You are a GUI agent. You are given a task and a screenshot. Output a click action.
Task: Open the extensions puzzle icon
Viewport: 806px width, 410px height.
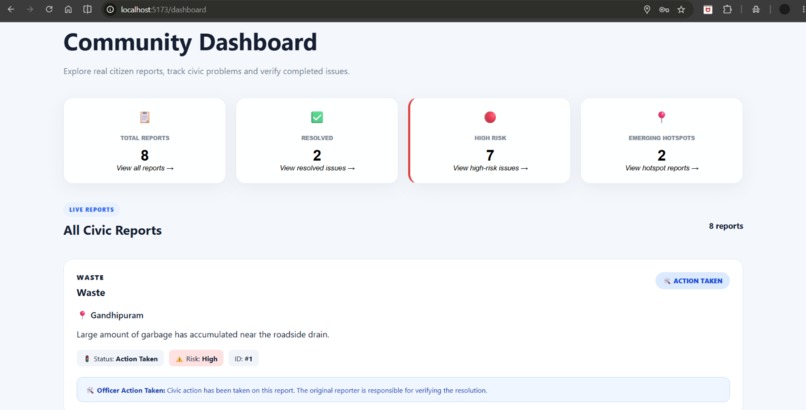pyautogui.click(x=727, y=9)
